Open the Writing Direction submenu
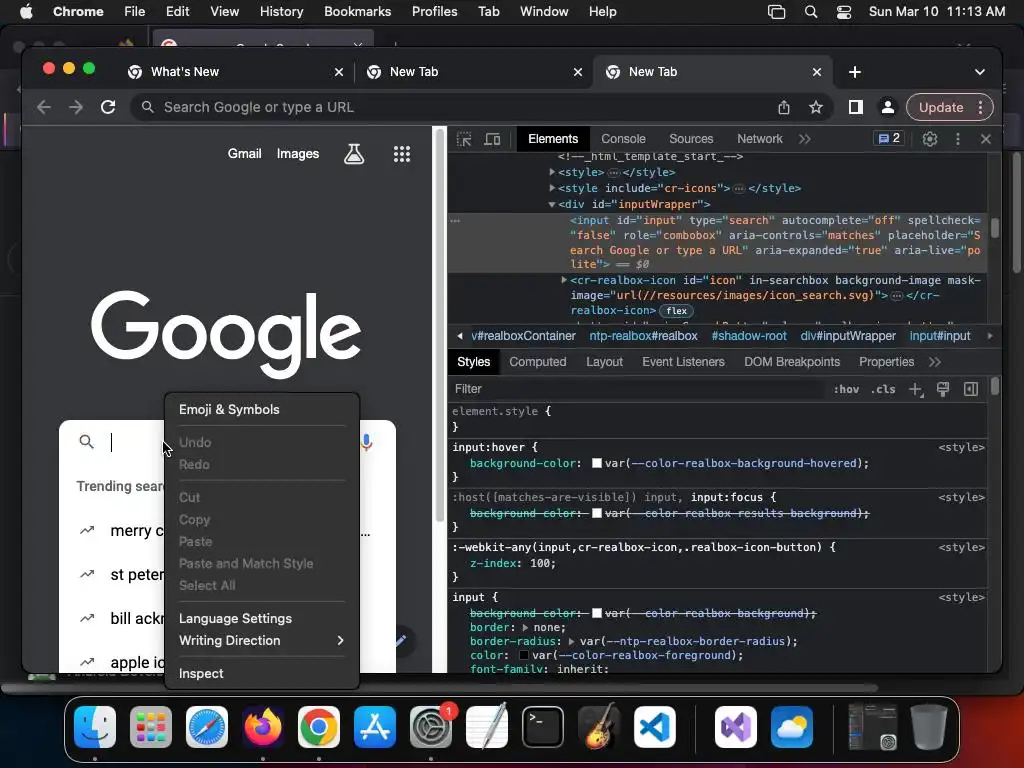Image resolution: width=1024 pixels, height=768 pixels. [x=261, y=641]
